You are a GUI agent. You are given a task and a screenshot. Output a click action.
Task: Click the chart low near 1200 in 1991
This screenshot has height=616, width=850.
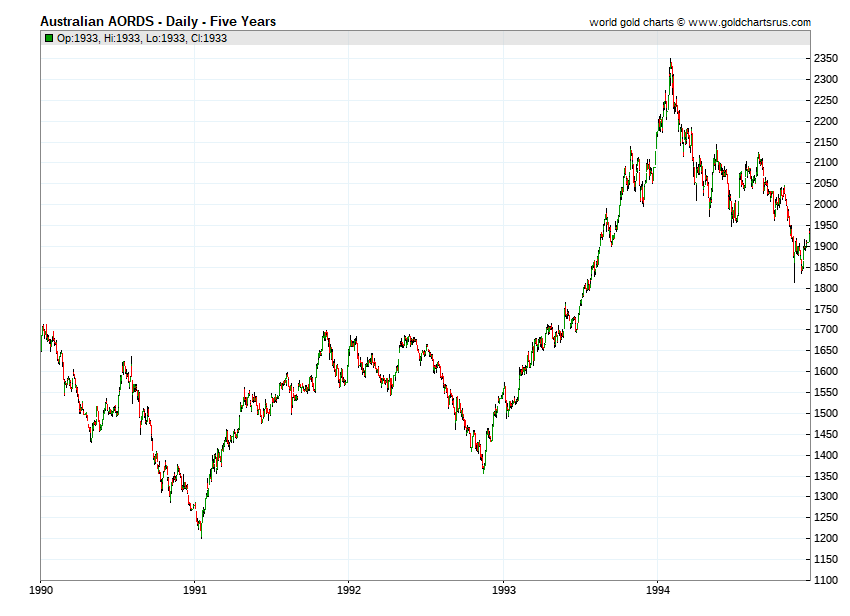coord(202,537)
